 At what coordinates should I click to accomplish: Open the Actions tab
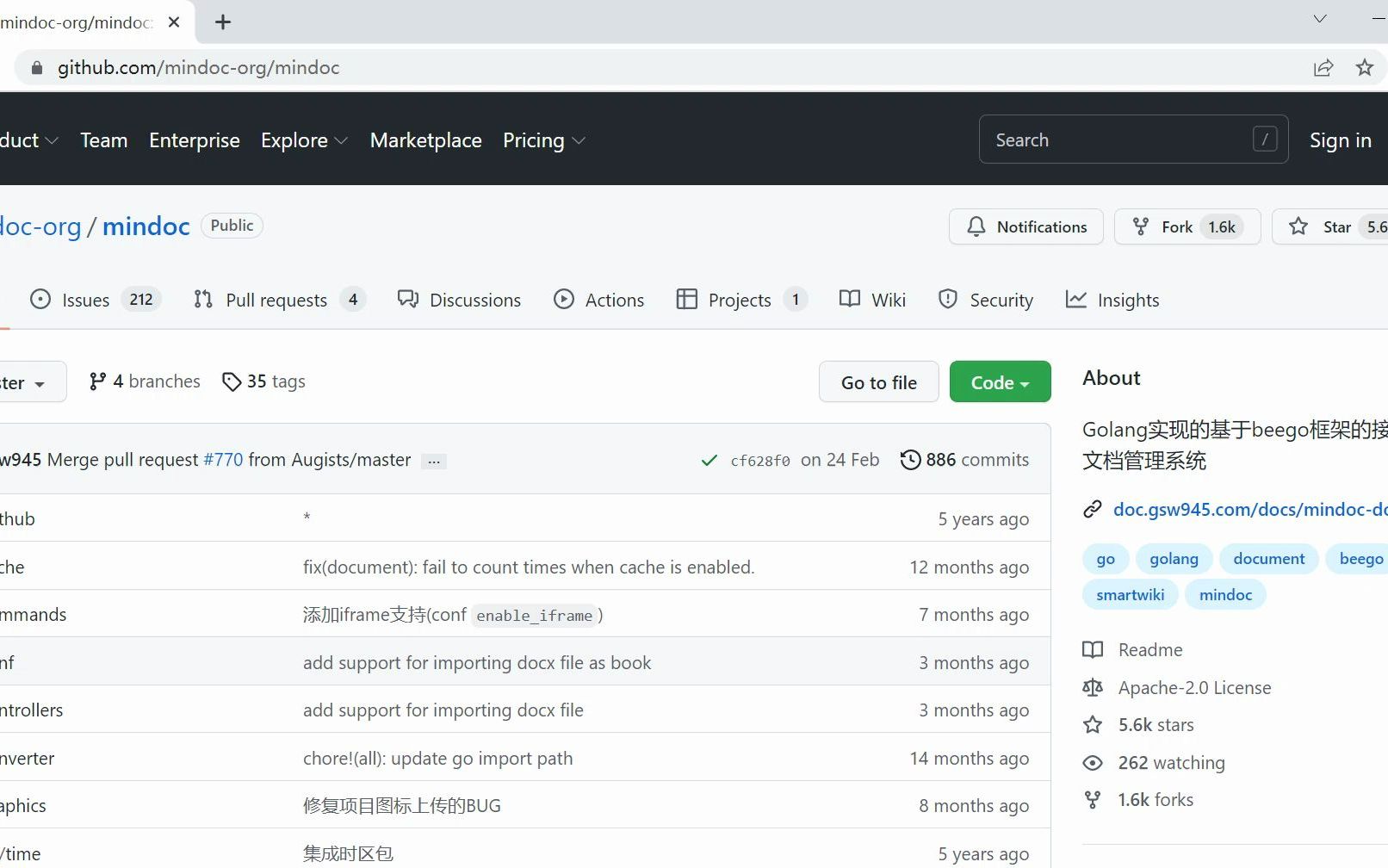tap(598, 300)
